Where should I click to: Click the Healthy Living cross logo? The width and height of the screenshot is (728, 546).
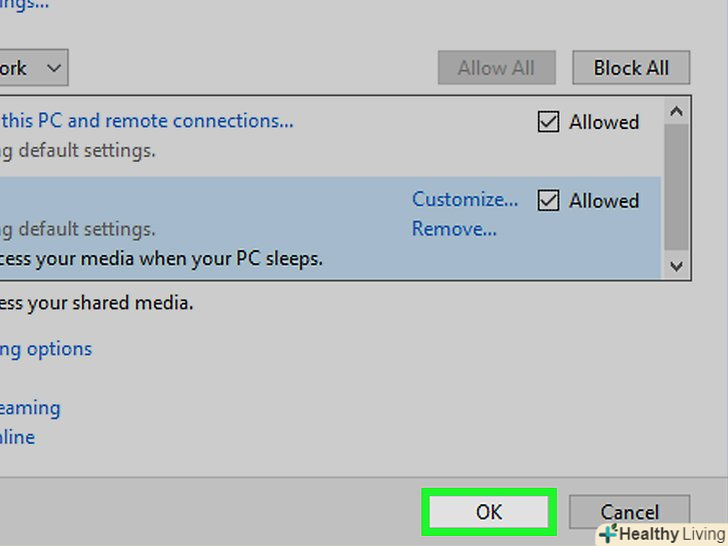tap(608, 534)
